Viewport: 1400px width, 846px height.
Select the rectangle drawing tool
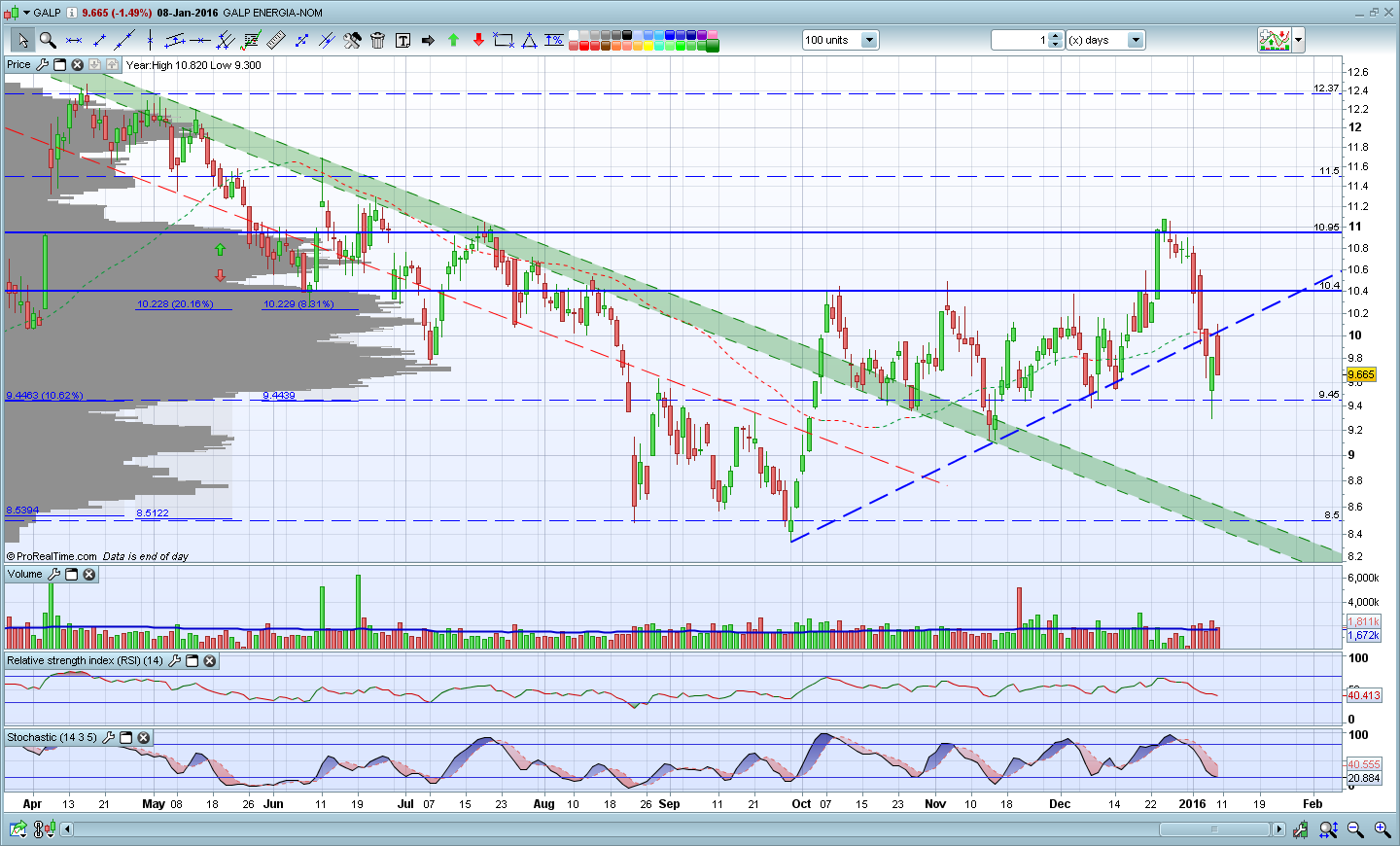[x=504, y=40]
